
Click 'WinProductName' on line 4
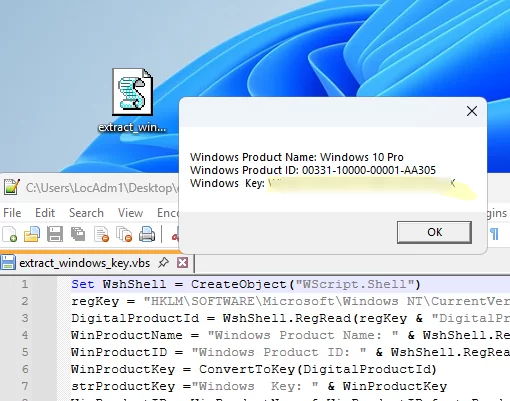click(127, 335)
